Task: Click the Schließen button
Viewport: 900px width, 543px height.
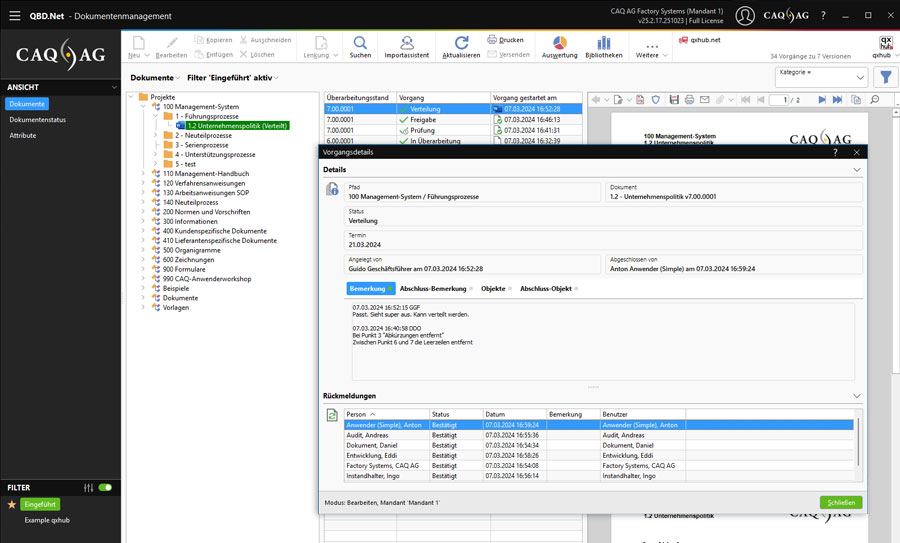Action: click(840, 502)
